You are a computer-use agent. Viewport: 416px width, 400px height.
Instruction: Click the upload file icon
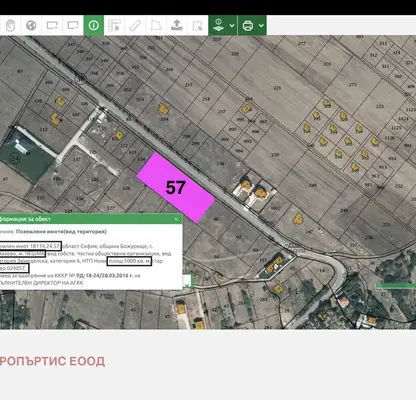click(x=177, y=25)
